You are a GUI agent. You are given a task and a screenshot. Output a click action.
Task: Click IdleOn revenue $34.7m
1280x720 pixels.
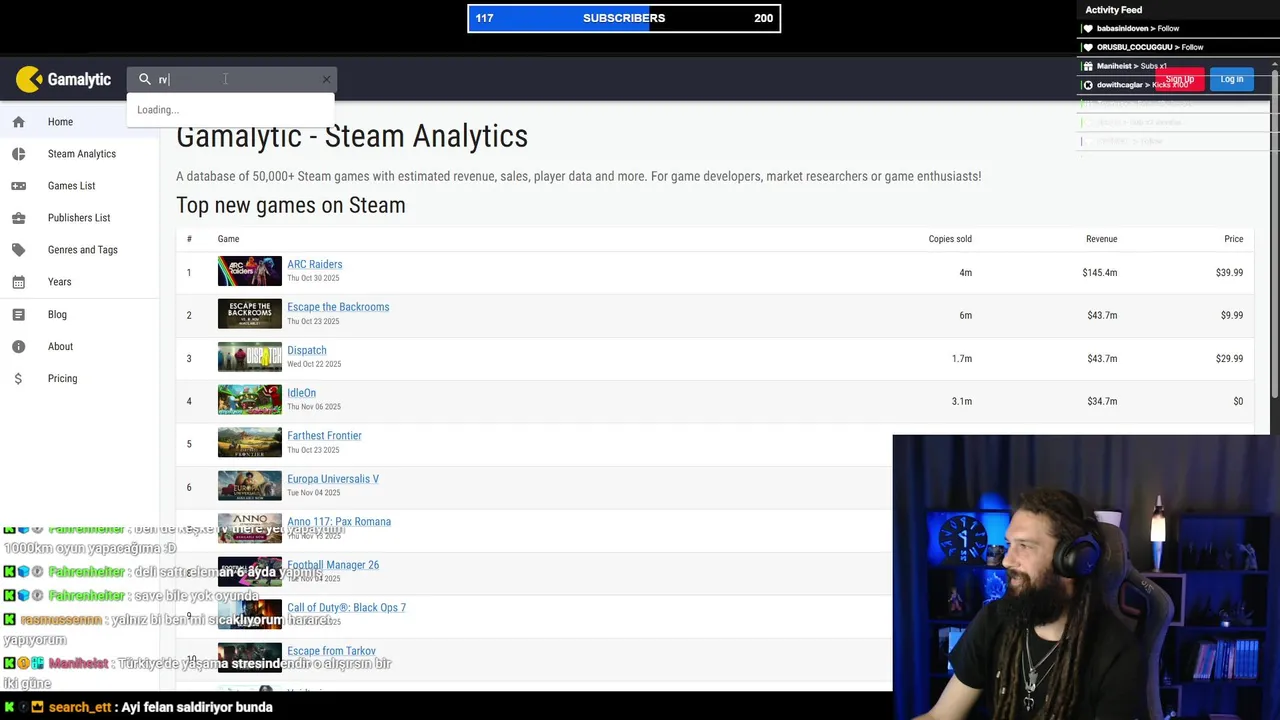point(1102,402)
